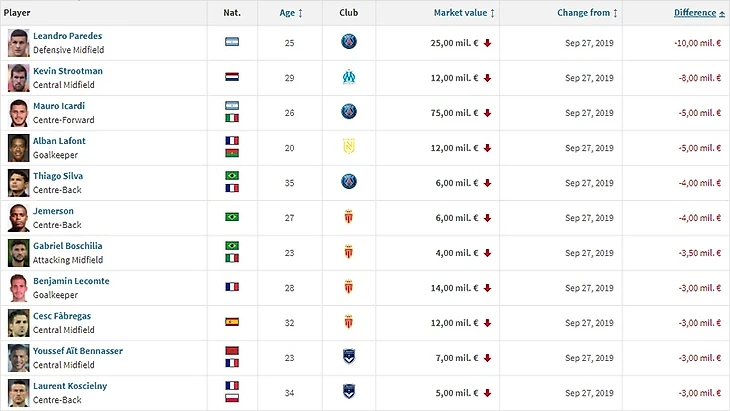
Task: Click Alban Lafont player photo thumbnail
Action: [17, 147]
